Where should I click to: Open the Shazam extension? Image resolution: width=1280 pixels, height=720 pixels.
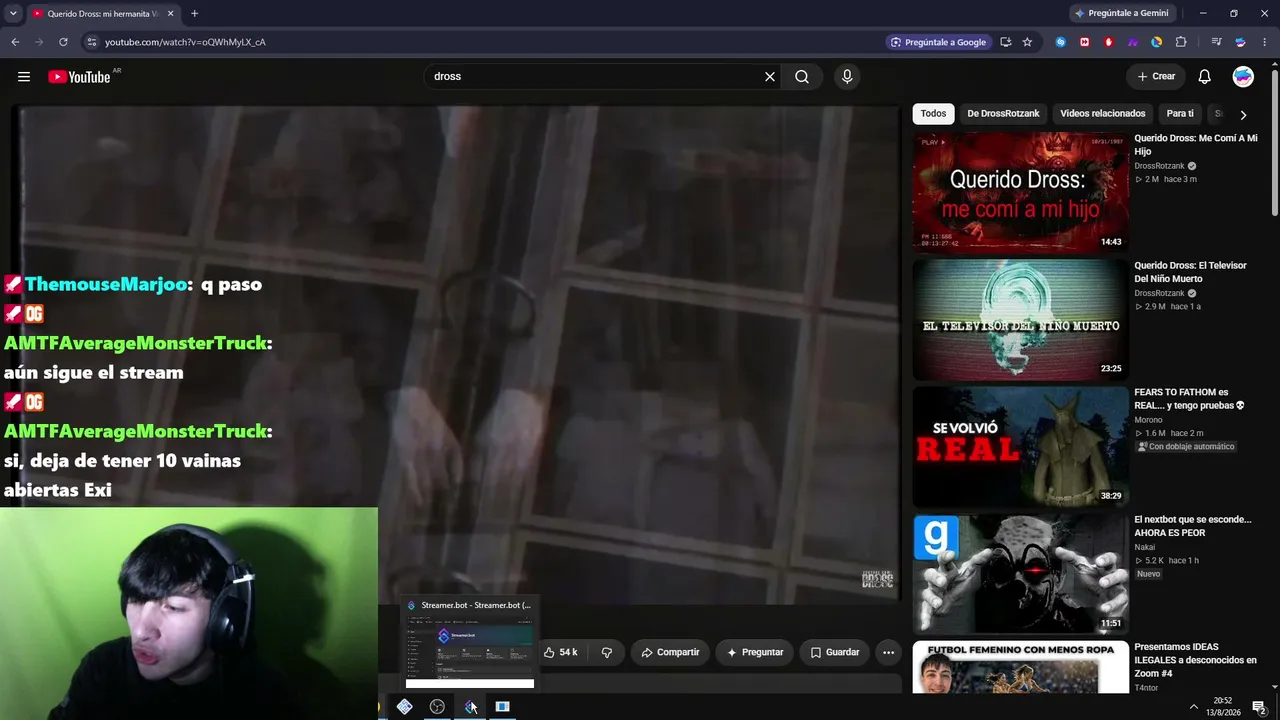coord(1060,42)
